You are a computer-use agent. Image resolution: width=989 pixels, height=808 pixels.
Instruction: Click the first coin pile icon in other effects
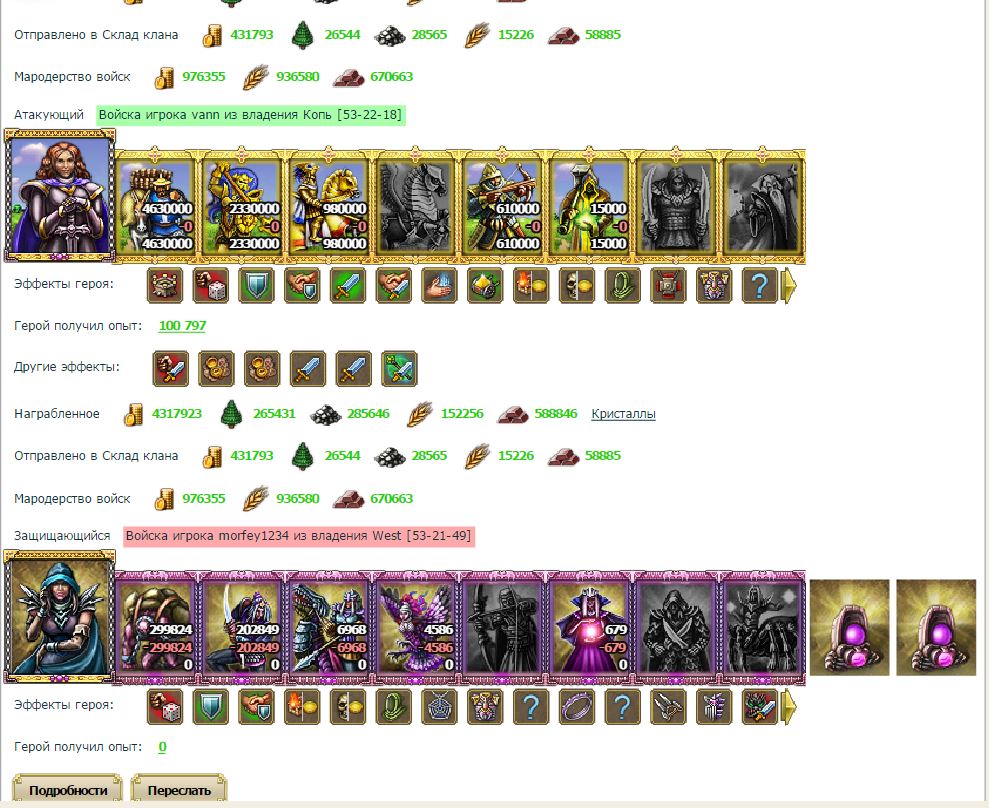(216, 368)
